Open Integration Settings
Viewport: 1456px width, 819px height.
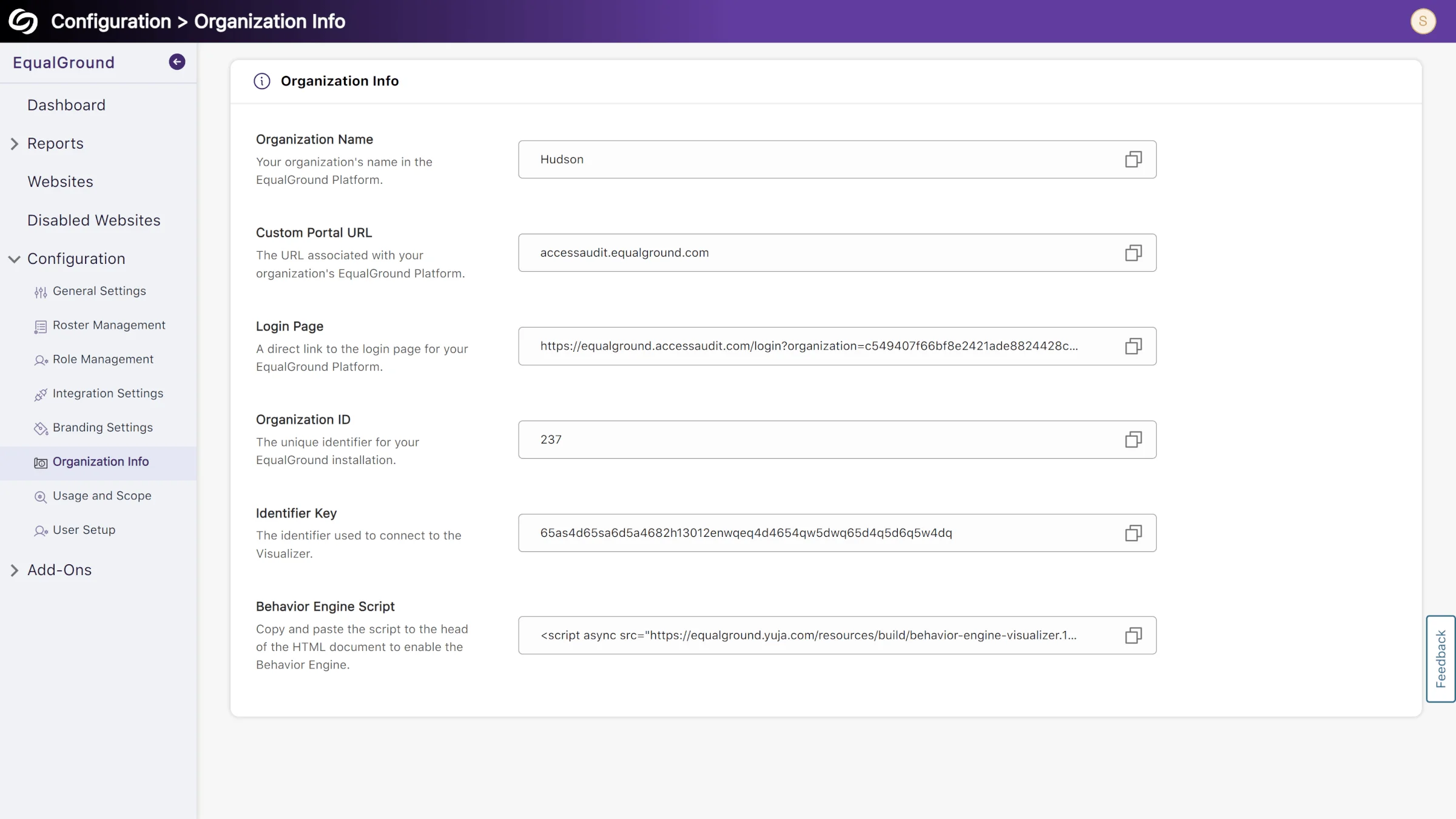pos(108,393)
